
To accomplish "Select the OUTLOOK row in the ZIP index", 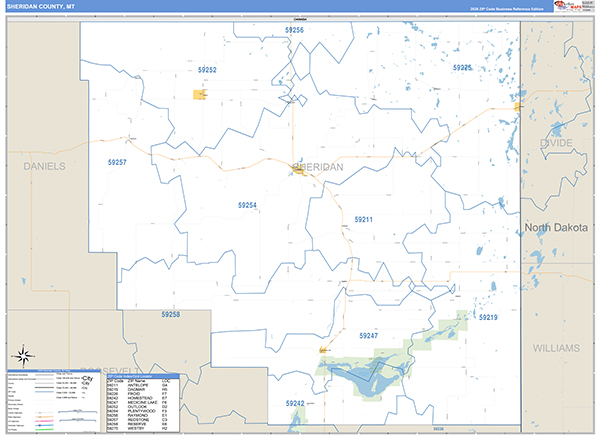I will pos(143,407).
